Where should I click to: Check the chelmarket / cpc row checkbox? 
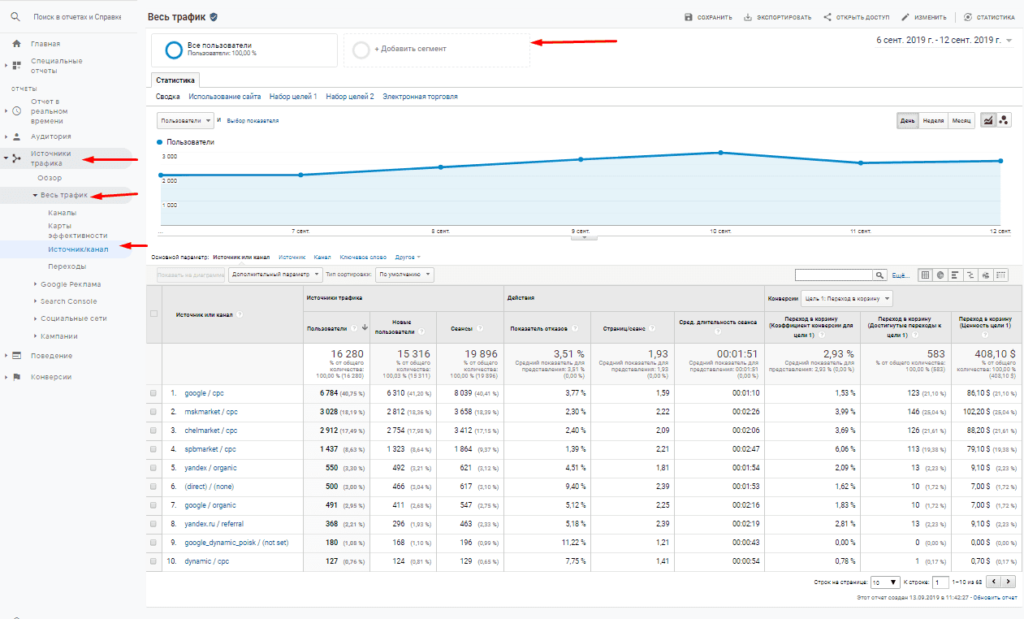click(153, 430)
